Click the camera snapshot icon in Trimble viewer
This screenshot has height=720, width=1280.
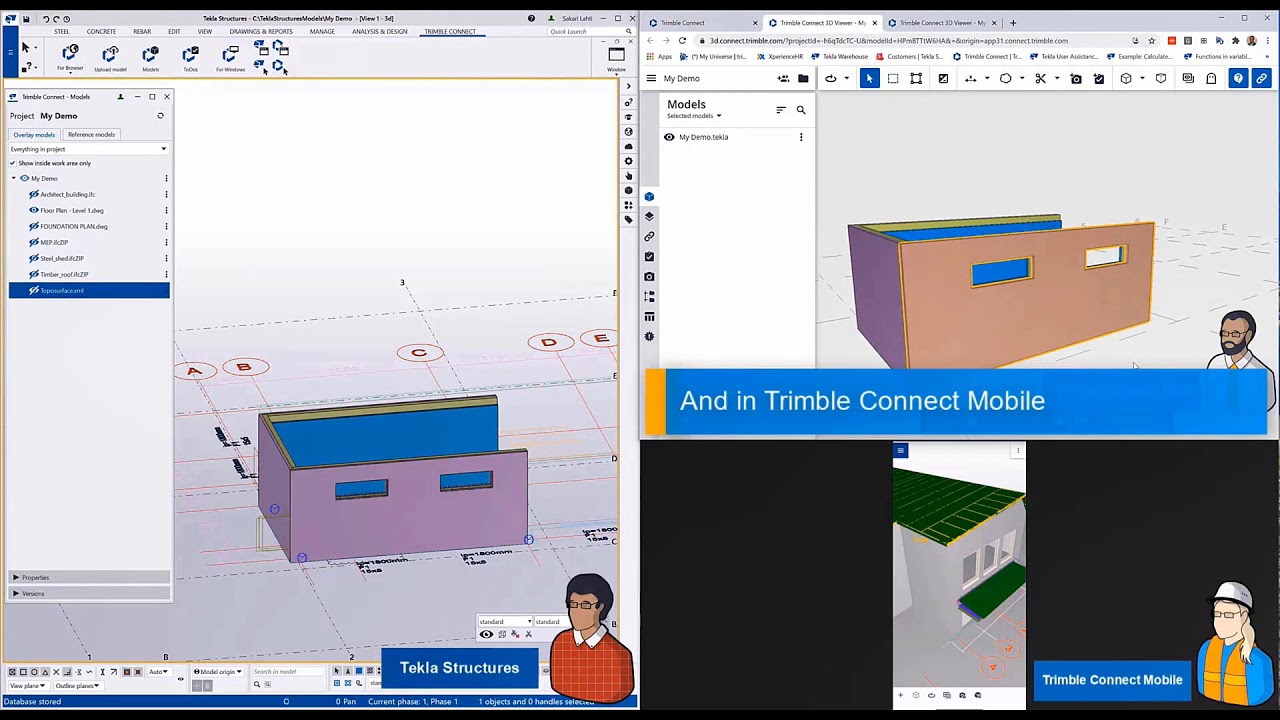1076,78
